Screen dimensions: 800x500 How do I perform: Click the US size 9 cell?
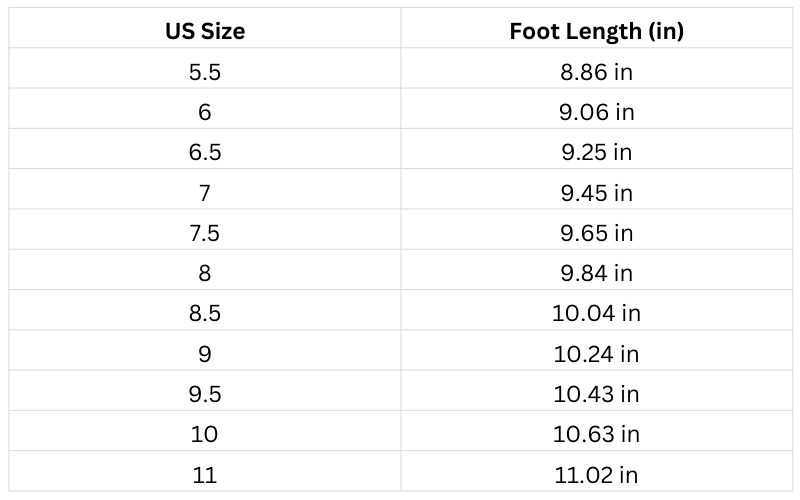[x=205, y=354]
